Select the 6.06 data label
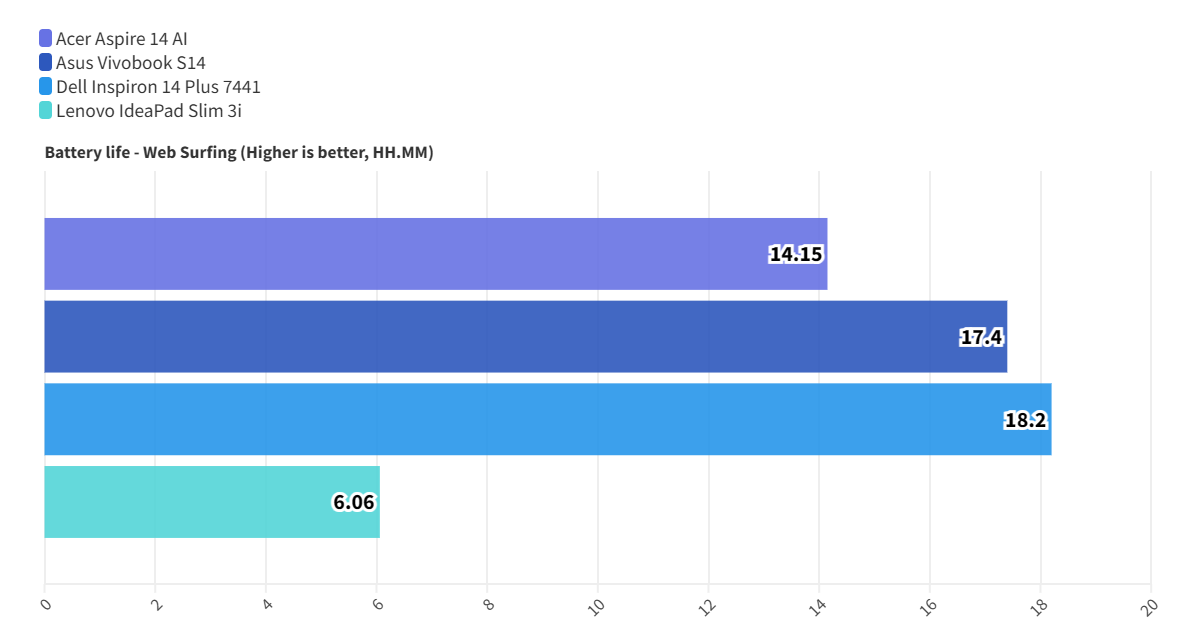Viewport: 1189px width, 637px height. [x=354, y=502]
